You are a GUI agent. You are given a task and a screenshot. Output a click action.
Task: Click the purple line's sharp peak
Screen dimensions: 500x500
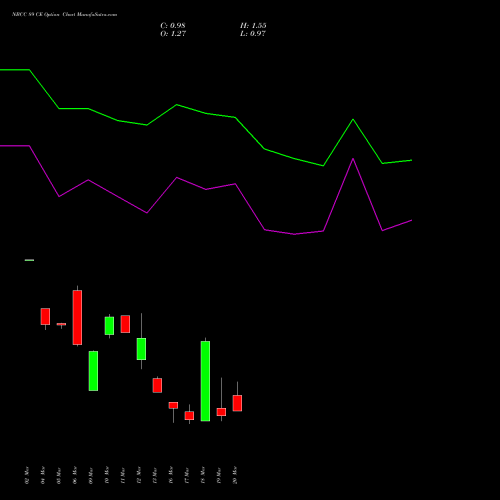point(353,159)
